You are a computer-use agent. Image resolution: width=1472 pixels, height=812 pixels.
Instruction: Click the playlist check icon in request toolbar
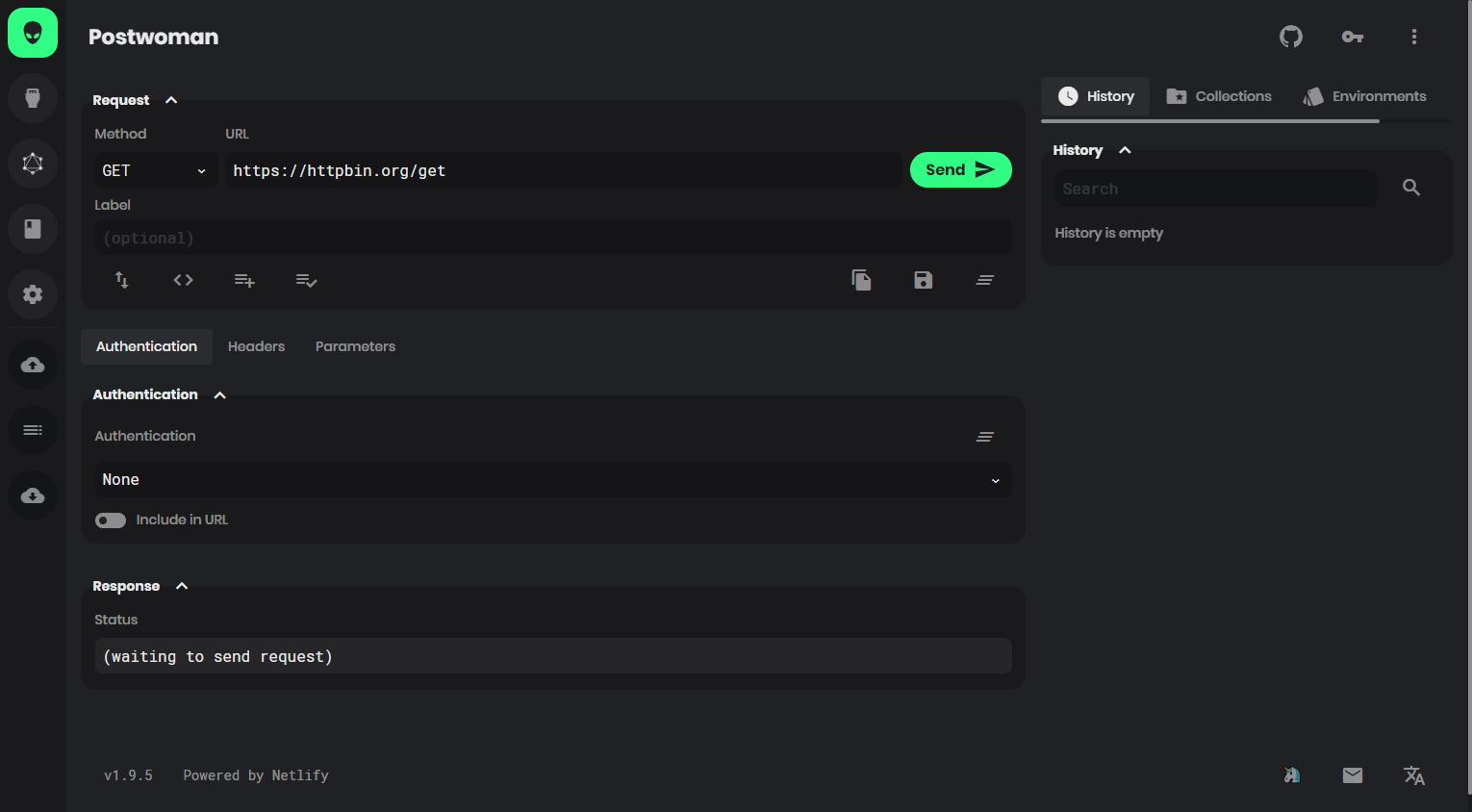307,280
